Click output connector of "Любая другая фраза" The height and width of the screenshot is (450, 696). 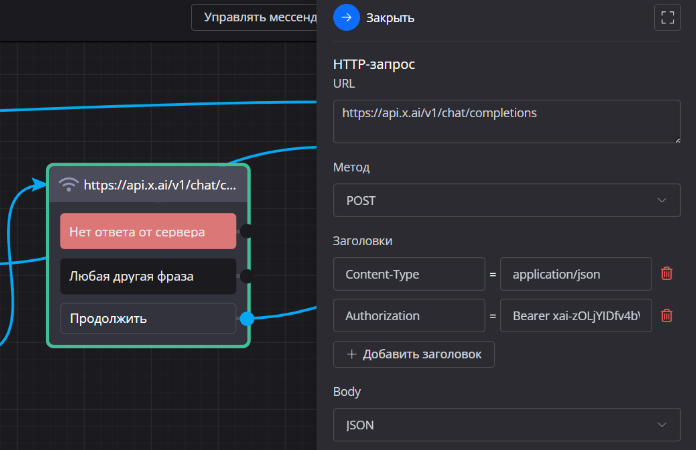(x=246, y=275)
